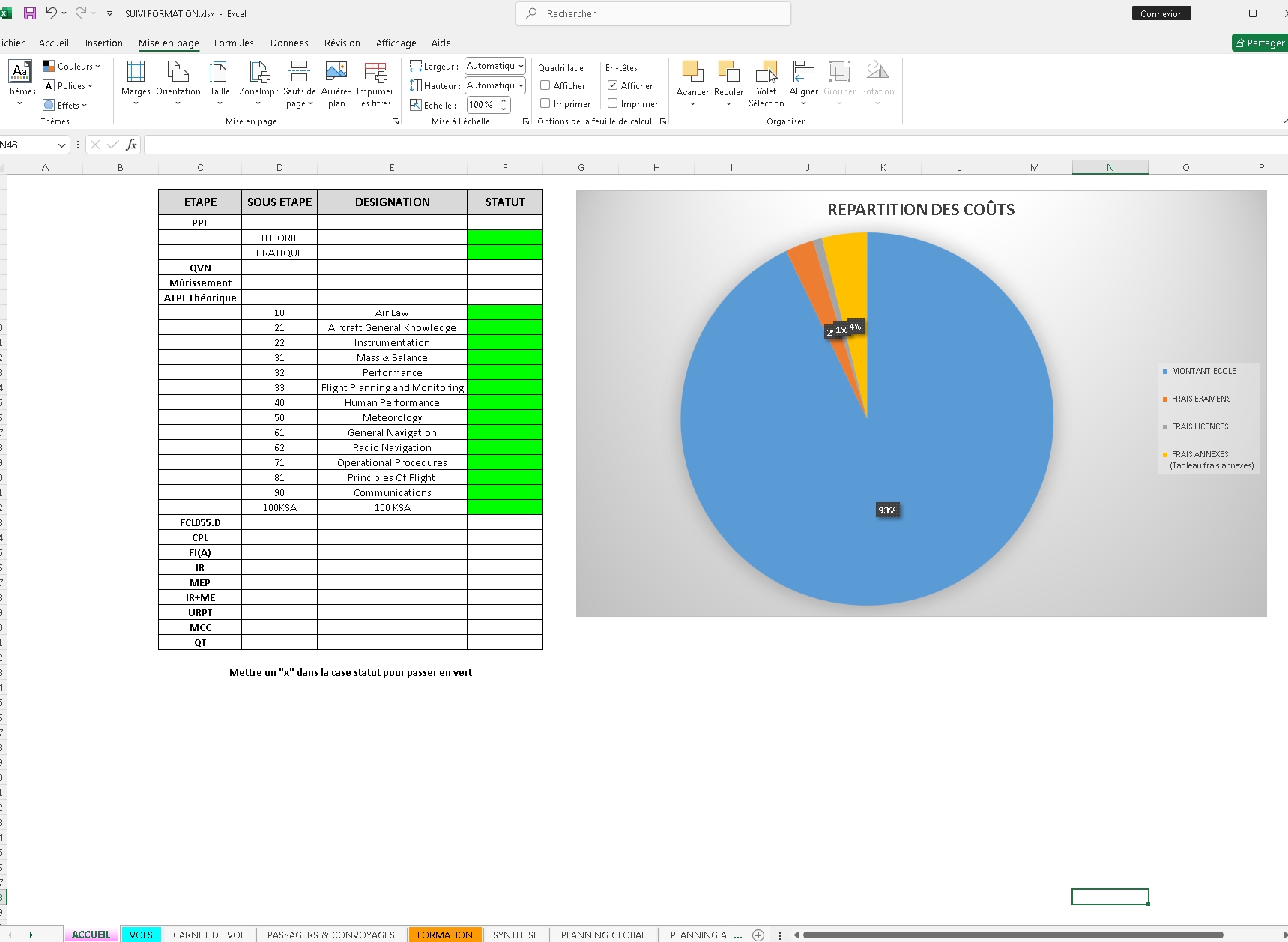Screen dimensions: 1288x942
Task: Expand the Effets theme effects dropdown
Action: (65, 105)
